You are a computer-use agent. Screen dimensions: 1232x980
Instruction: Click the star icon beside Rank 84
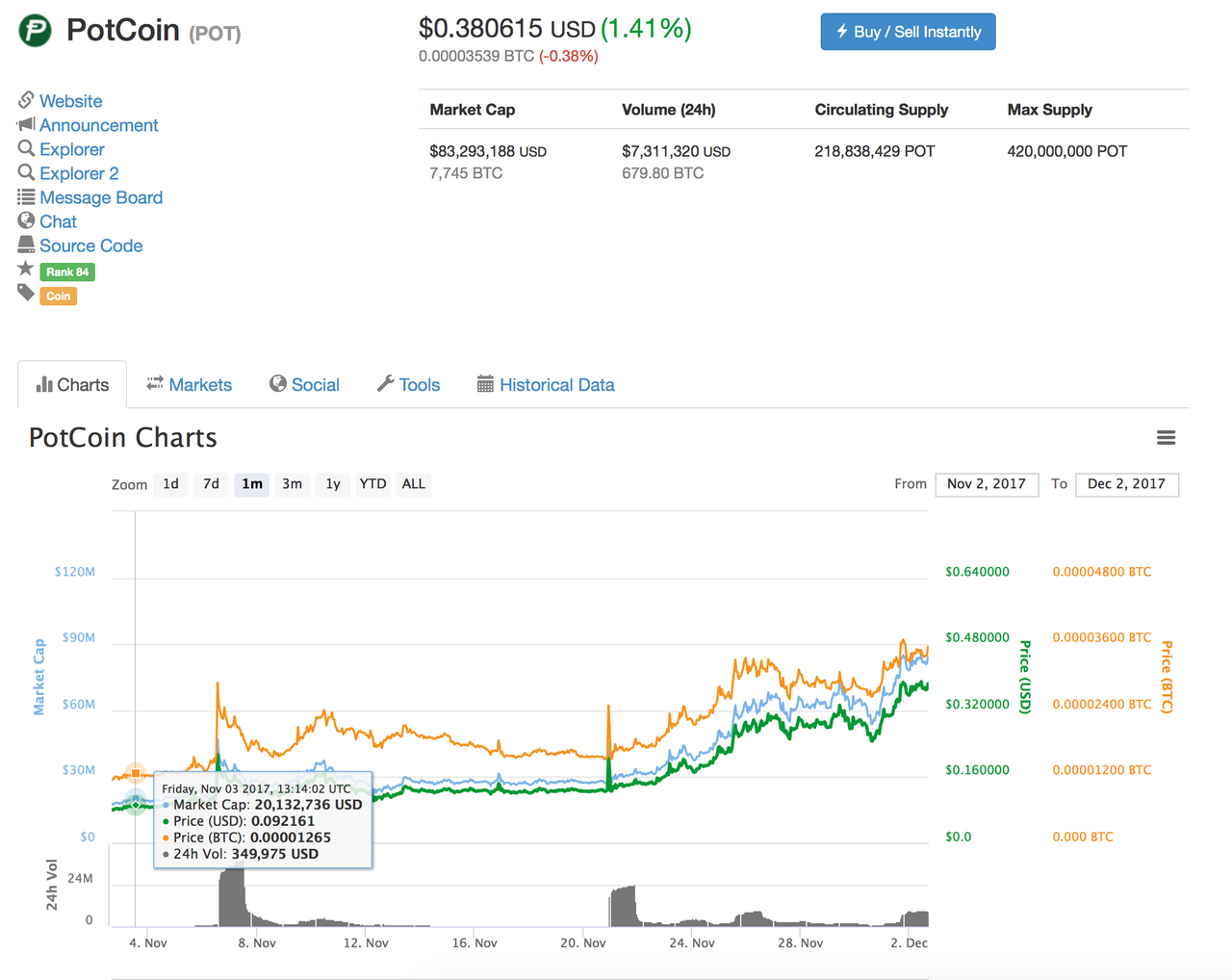[x=26, y=269]
